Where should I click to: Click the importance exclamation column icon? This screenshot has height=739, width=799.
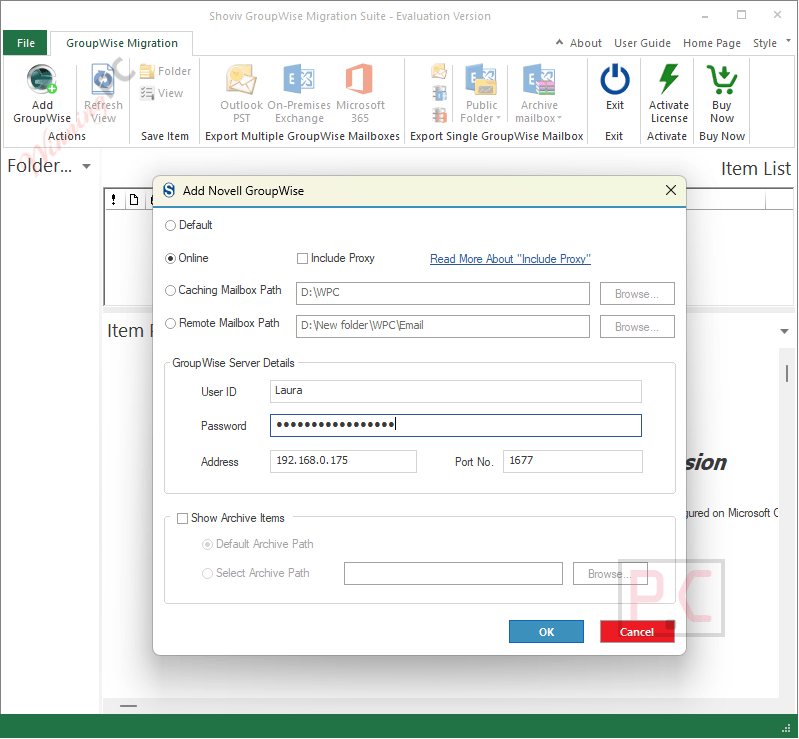pos(114,199)
